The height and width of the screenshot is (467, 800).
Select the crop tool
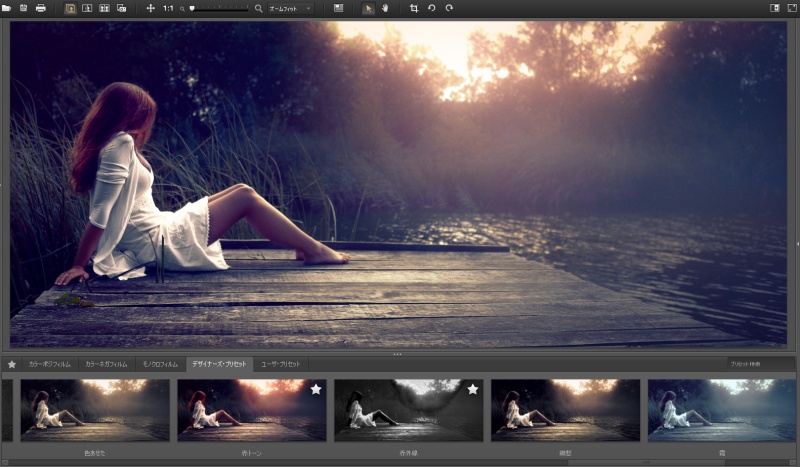414,8
